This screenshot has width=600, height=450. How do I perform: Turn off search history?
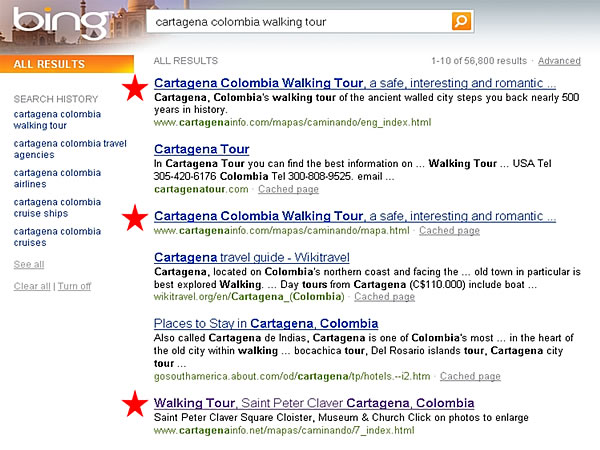coord(74,286)
